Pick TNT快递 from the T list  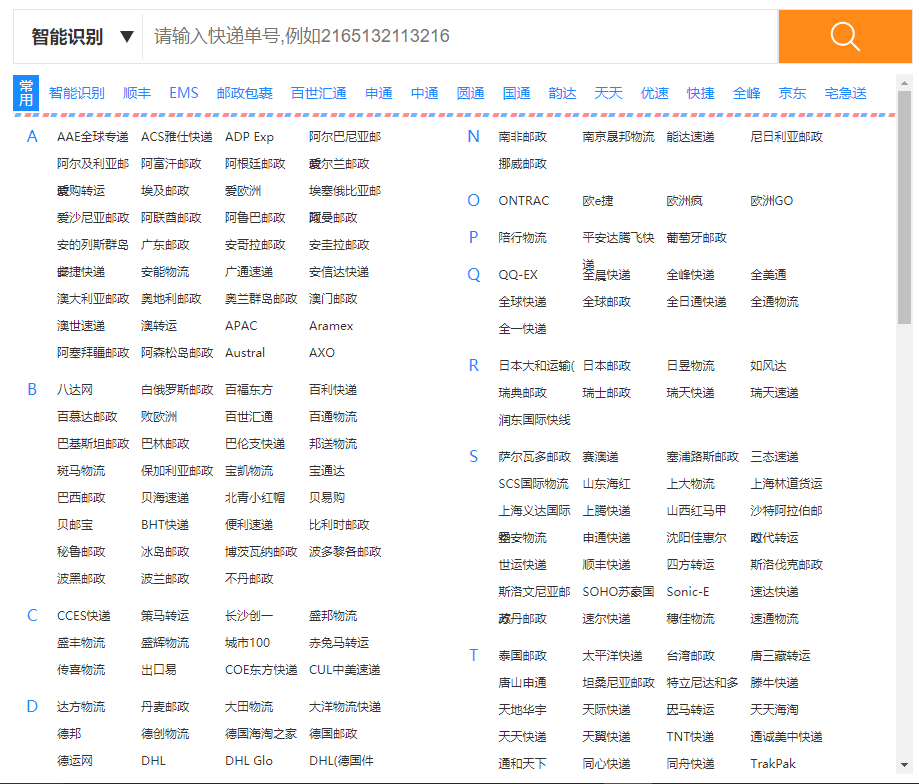pyautogui.click(x=690, y=737)
